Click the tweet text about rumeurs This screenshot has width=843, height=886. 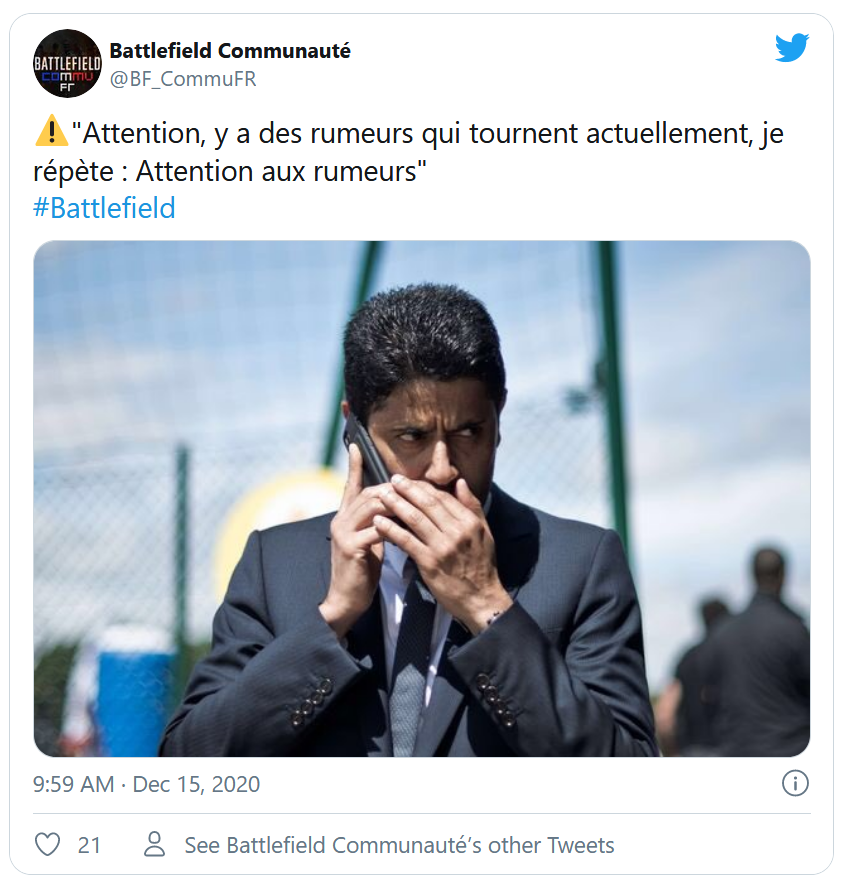tap(409, 152)
